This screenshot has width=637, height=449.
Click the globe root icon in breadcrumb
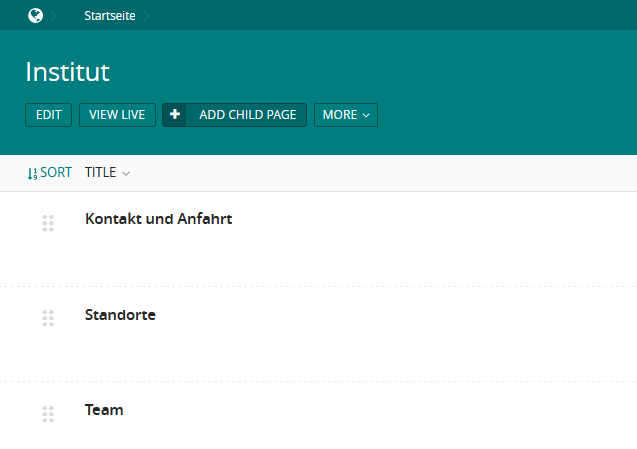[x=35, y=15]
